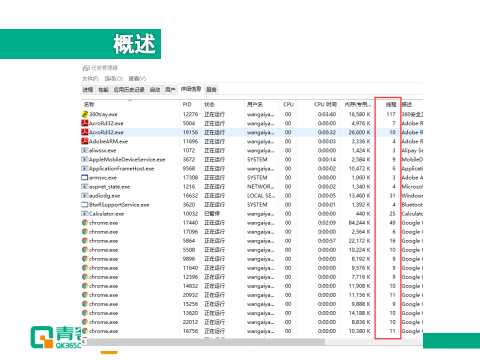
Task: Click the chrome.exe icon with PID 5508
Action: 85,249
